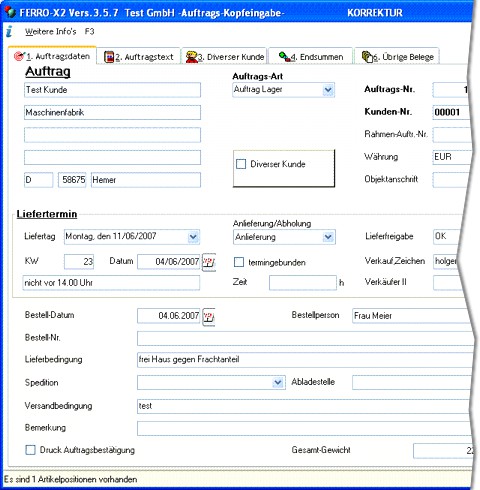Click the Versandbedingung field containing test
This screenshot has height=490, width=480.
tap(303, 406)
